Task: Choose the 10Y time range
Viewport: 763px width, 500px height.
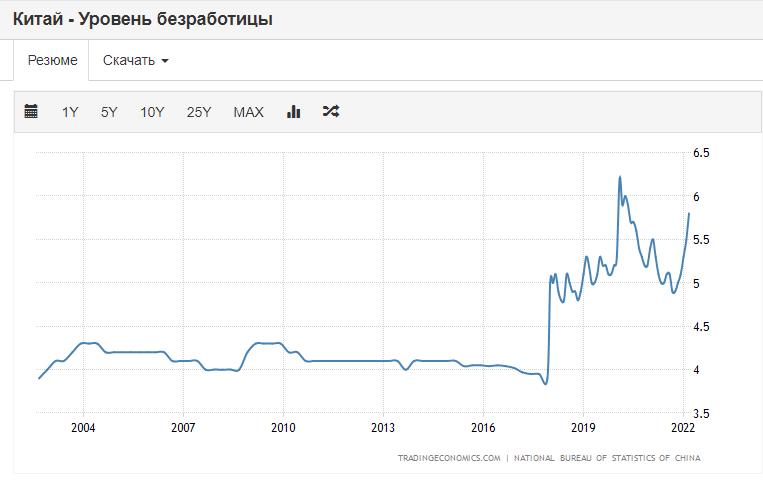Action: click(x=152, y=112)
